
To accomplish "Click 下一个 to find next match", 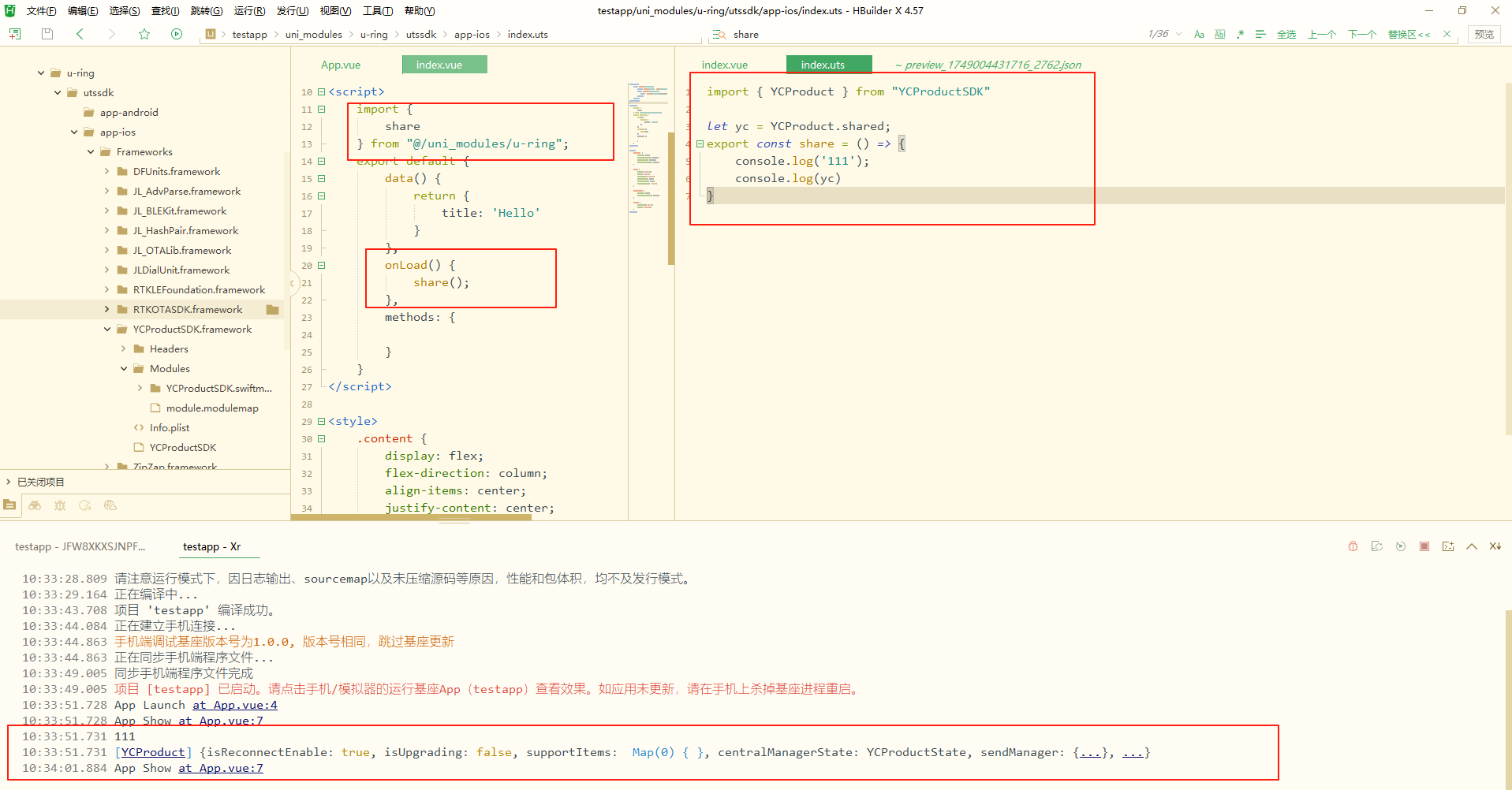I will coord(1362,34).
